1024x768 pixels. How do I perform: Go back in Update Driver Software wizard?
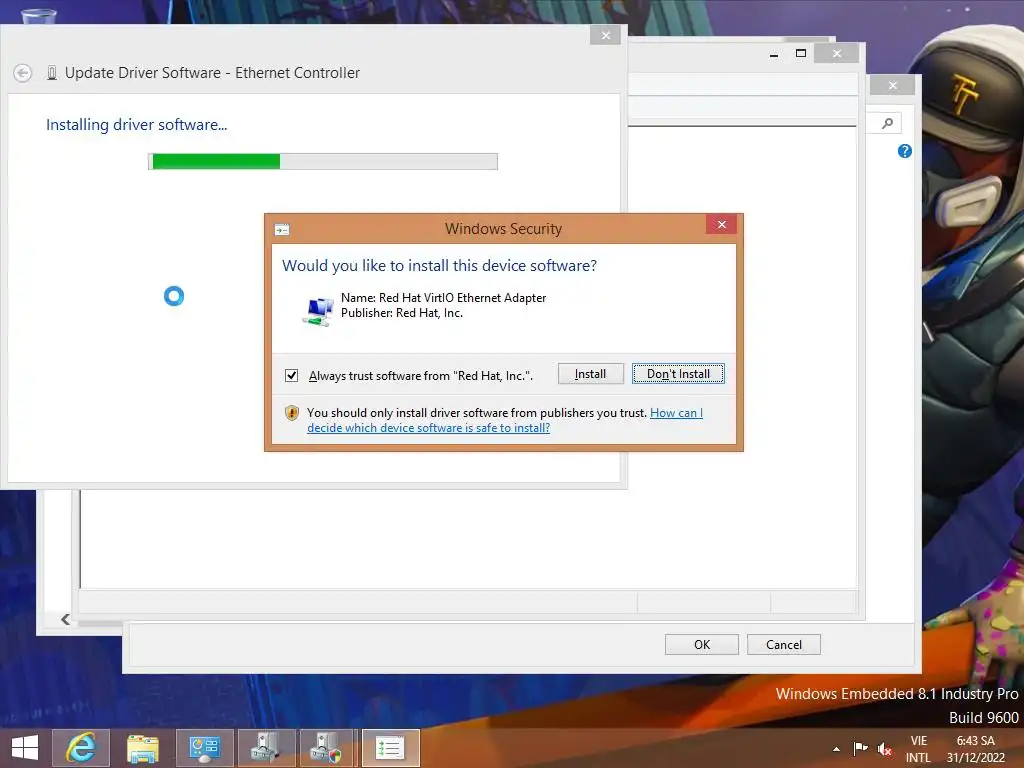coord(22,73)
